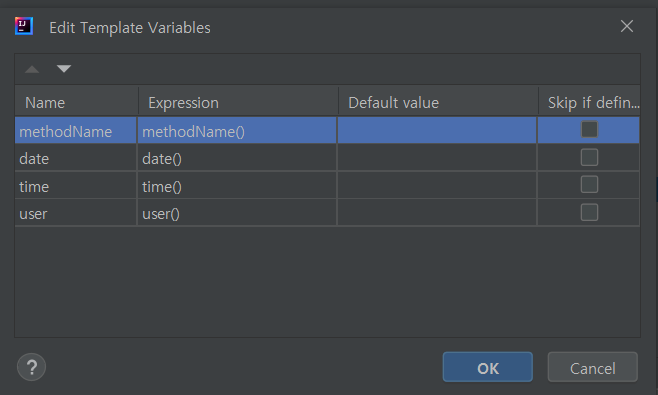Click the Expression column header
Viewport: 658px width, 395px height.
point(238,102)
